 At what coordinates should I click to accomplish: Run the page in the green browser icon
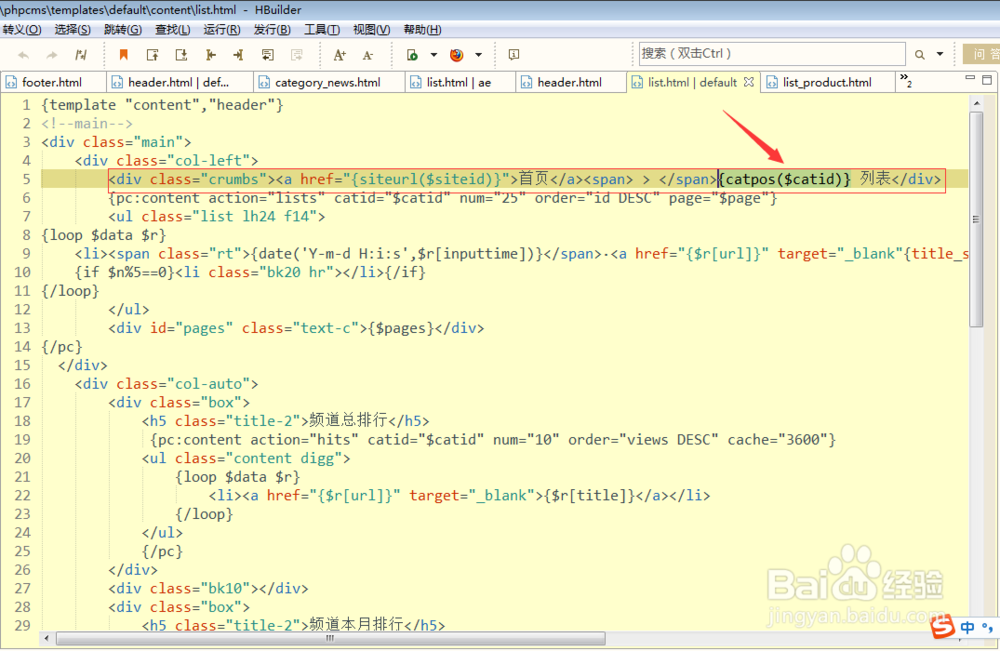click(x=413, y=55)
